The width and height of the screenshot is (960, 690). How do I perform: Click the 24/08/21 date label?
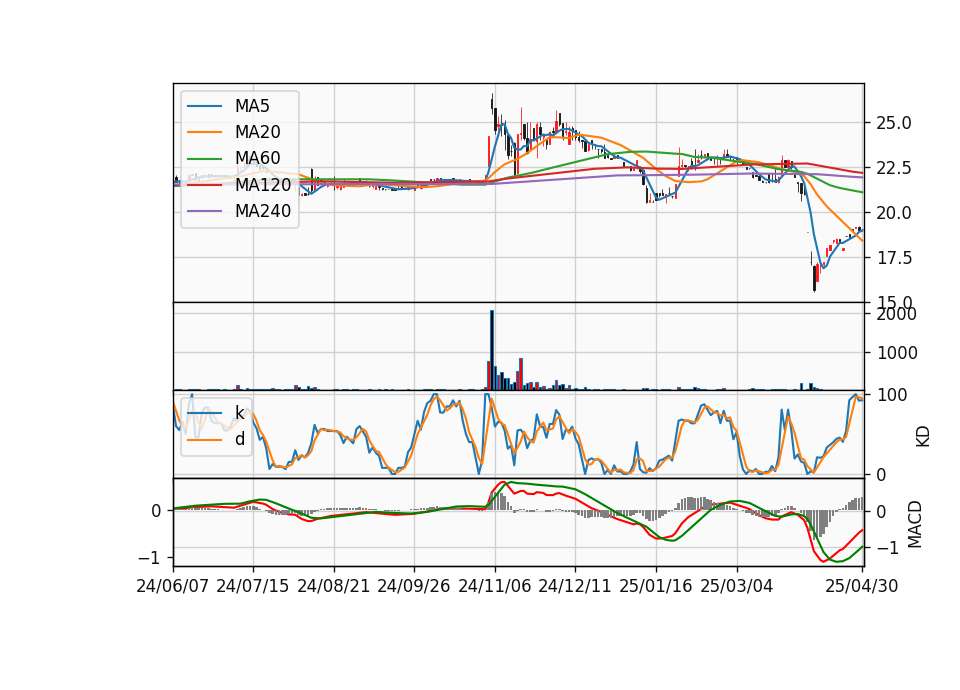(x=334, y=586)
